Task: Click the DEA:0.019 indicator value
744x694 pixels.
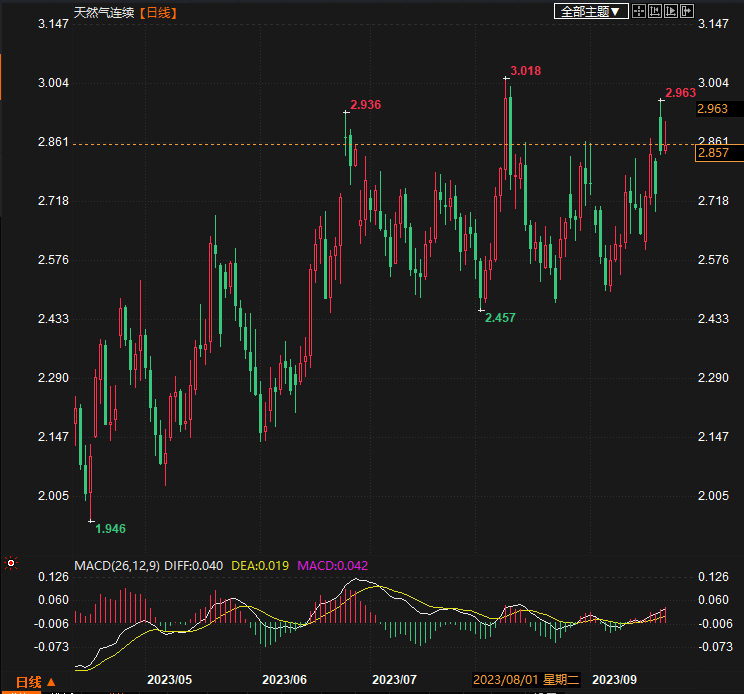Action: point(259,566)
